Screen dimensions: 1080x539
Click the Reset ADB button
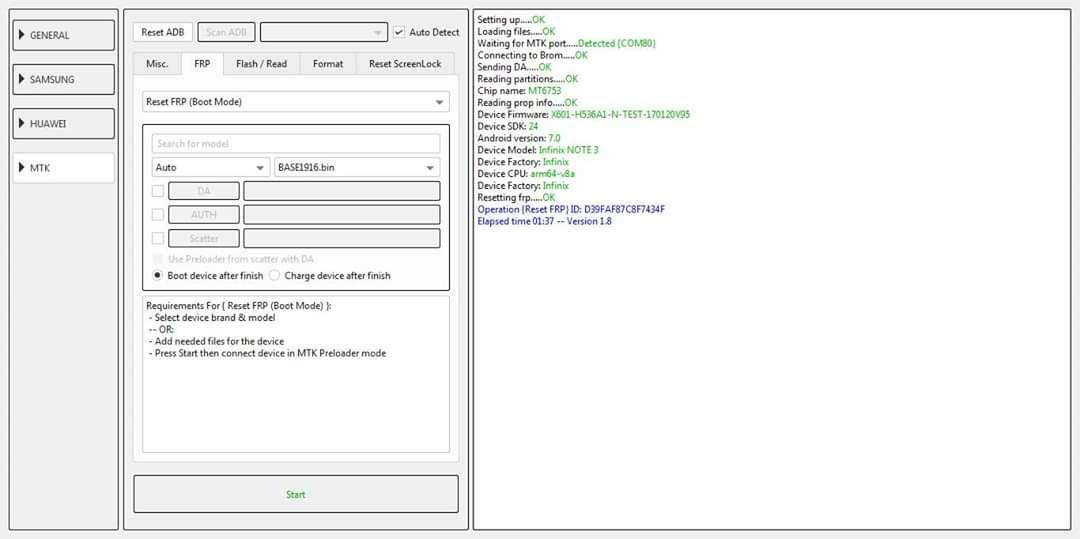coord(163,32)
